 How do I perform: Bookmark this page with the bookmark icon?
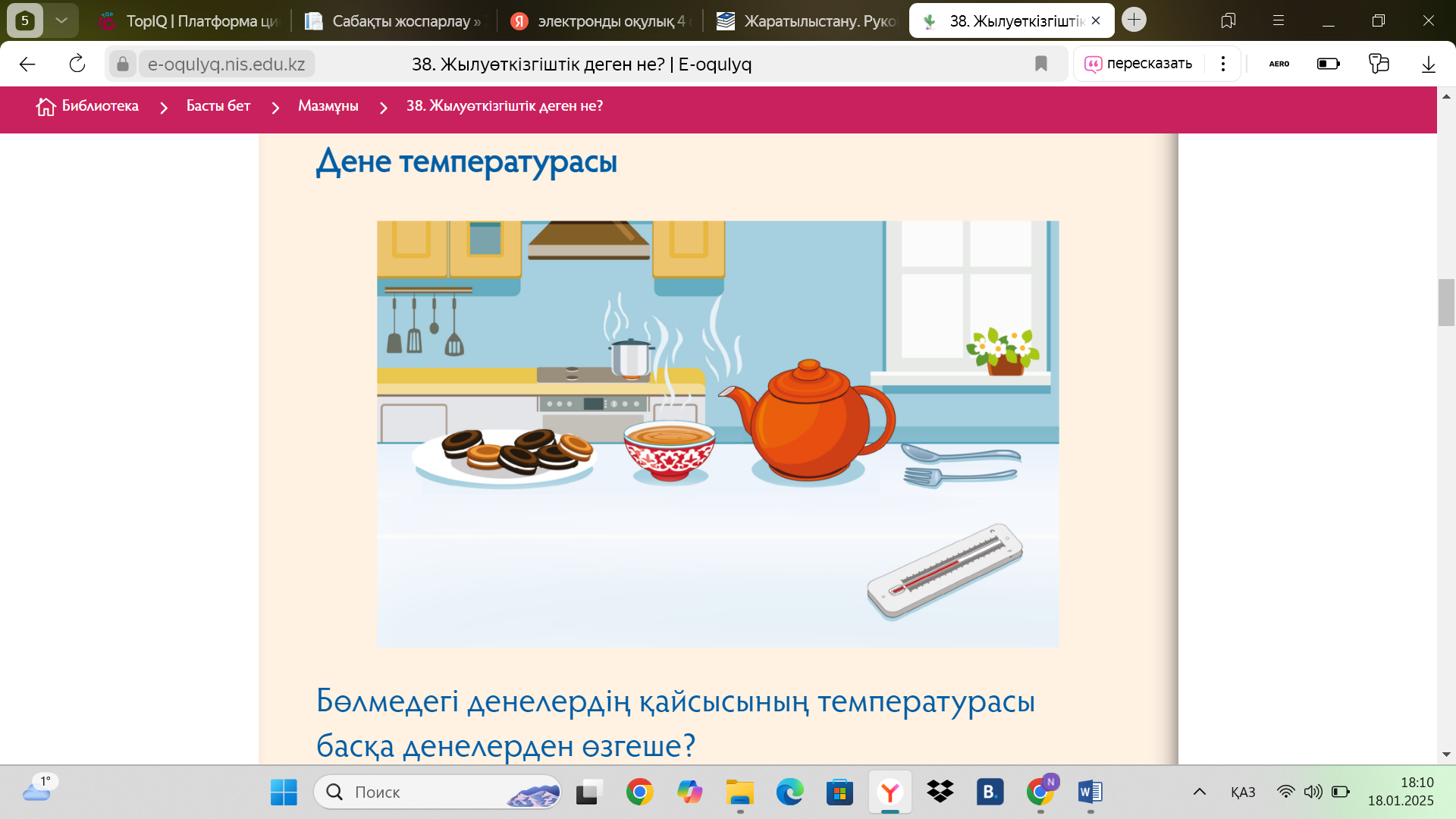tap(1041, 64)
